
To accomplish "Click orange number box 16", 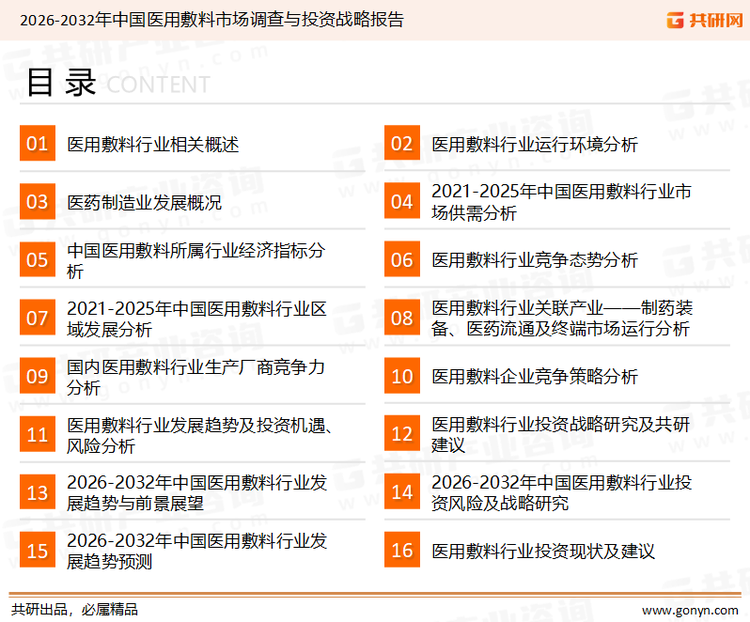I will coord(402,550).
